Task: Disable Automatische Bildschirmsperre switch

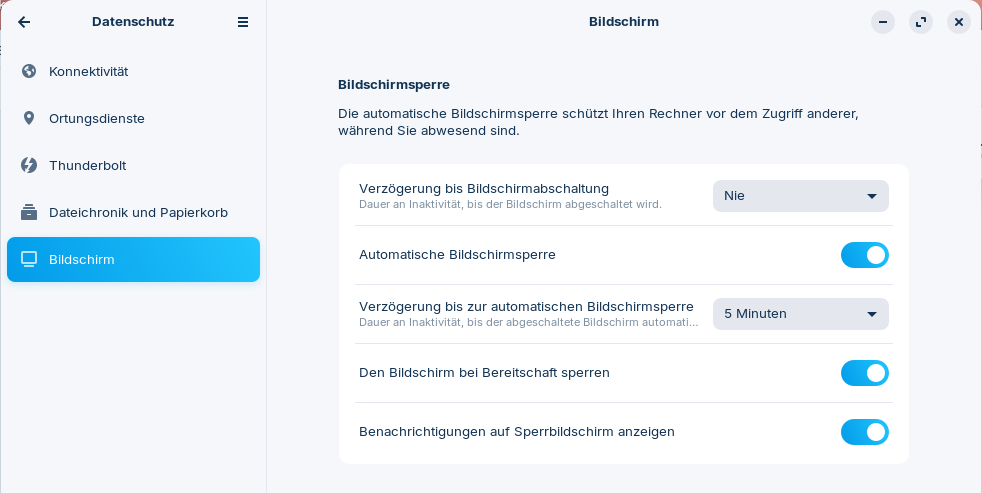Action: pyautogui.click(x=864, y=255)
